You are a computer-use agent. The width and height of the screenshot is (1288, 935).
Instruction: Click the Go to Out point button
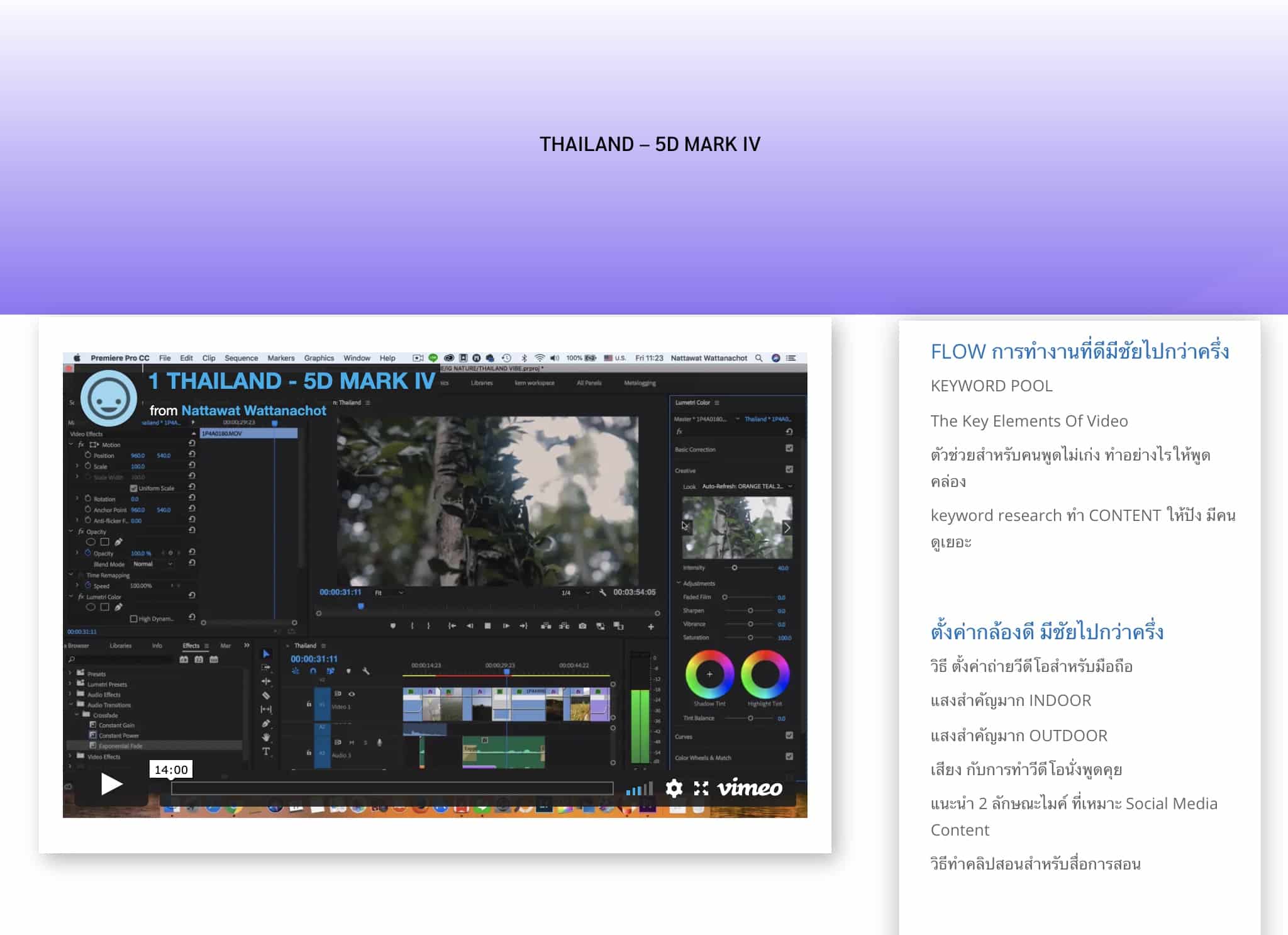(524, 626)
